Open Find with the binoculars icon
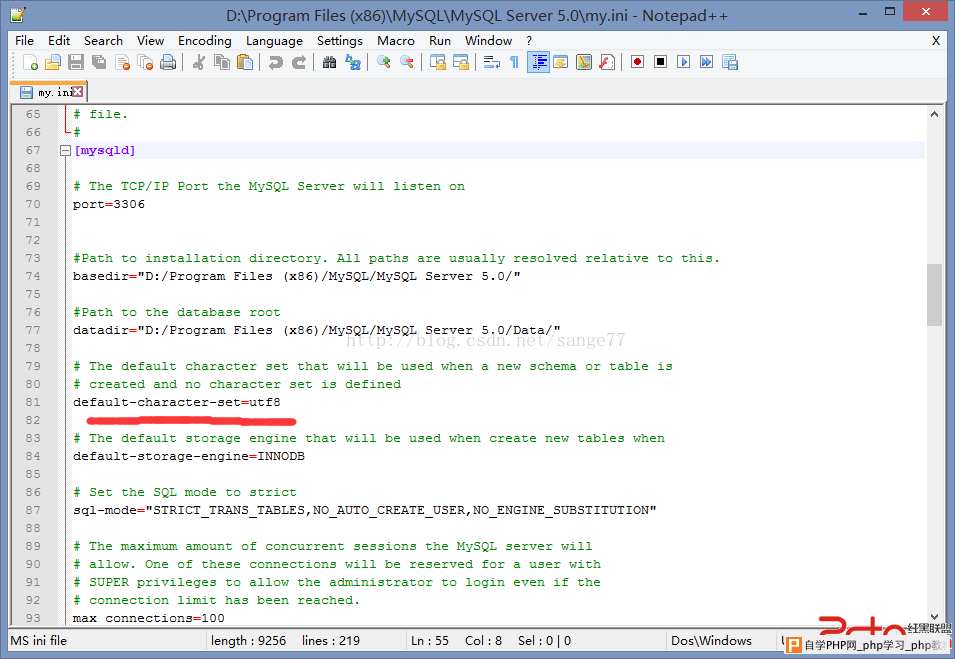Screen dimensions: 955x659 tap(329, 62)
